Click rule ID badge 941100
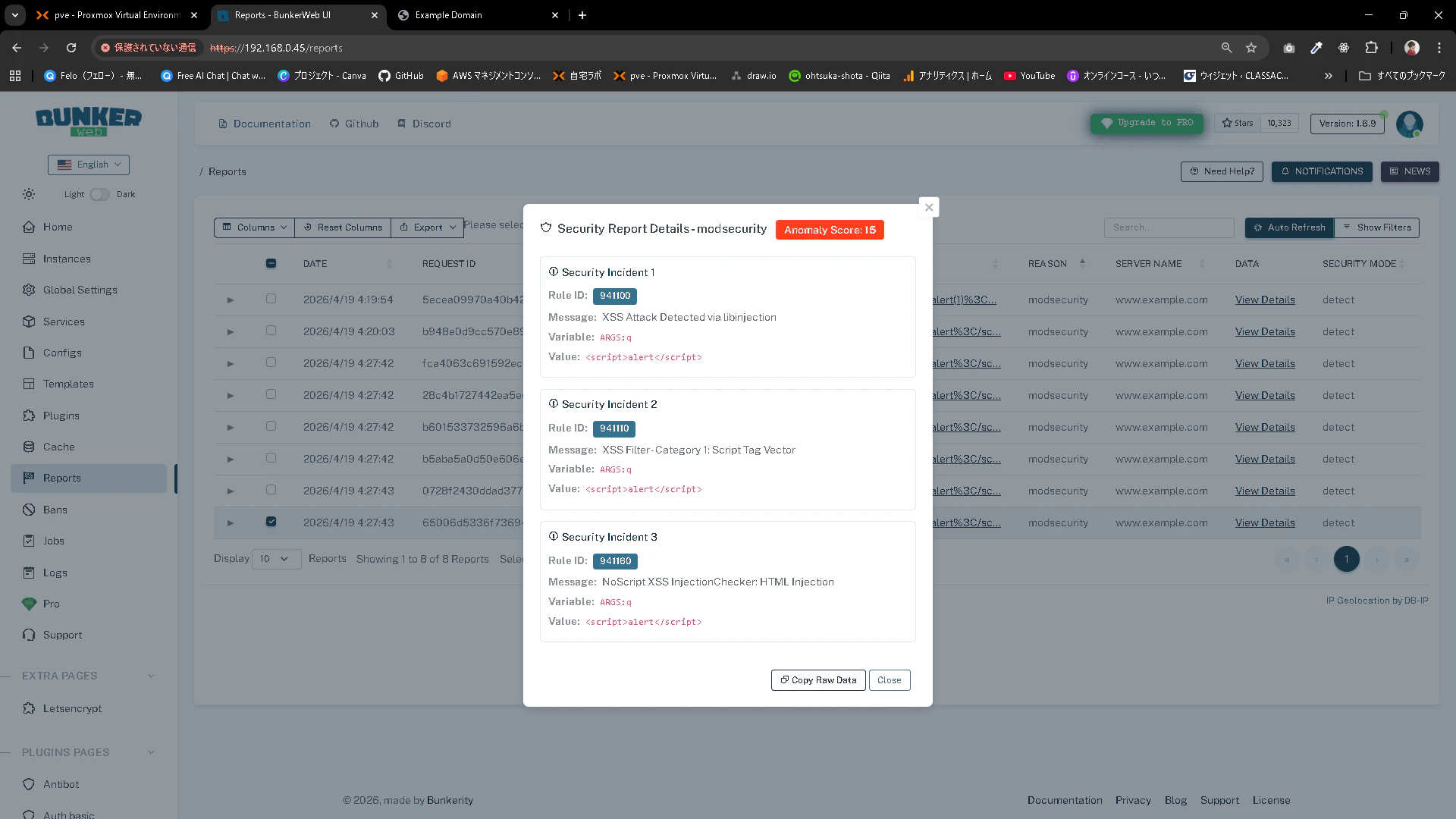 tap(615, 296)
